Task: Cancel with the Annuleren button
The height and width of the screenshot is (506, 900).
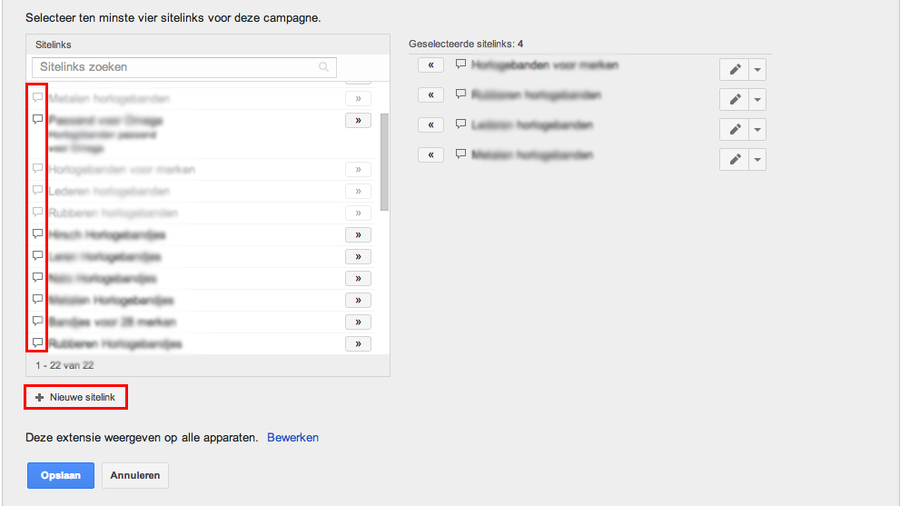Action: tap(135, 475)
